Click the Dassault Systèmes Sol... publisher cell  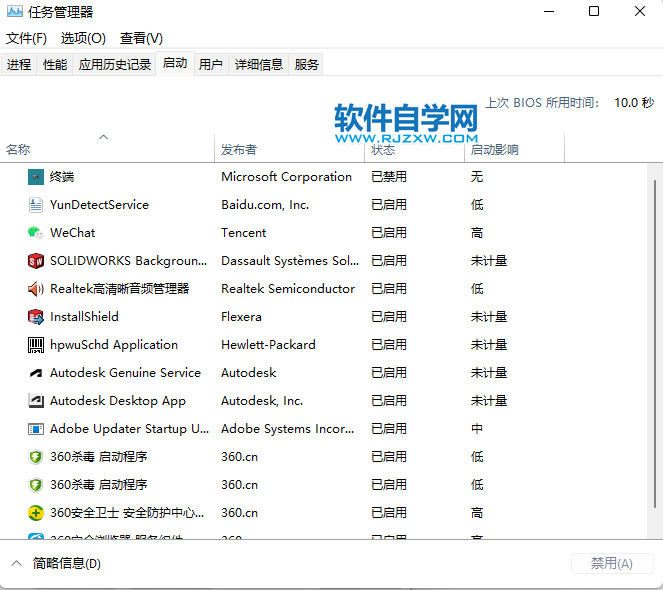coord(290,261)
